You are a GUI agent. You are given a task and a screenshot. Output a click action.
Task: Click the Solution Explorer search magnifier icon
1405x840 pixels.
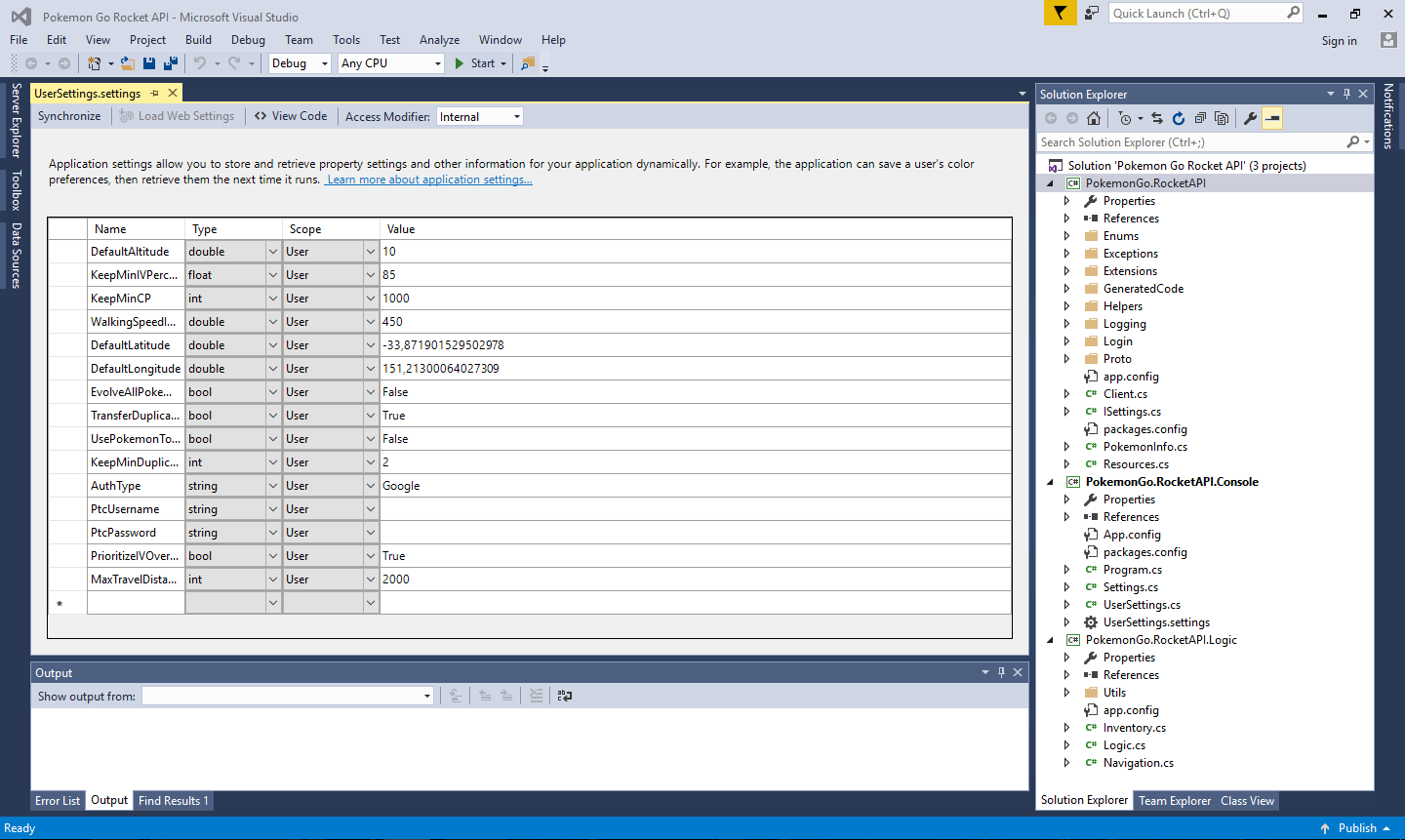pos(1352,142)
